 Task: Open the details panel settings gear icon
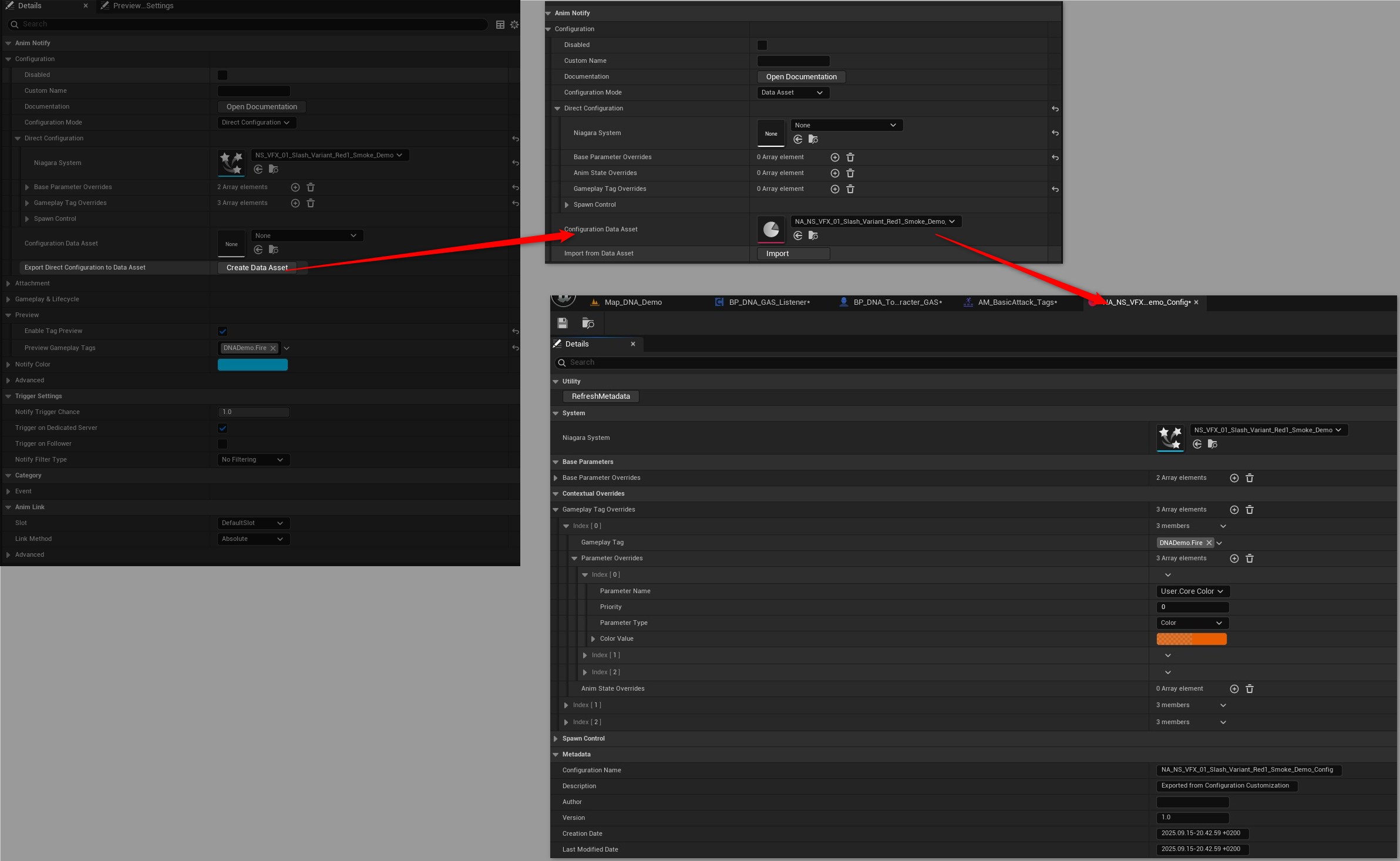coord(514,25)
